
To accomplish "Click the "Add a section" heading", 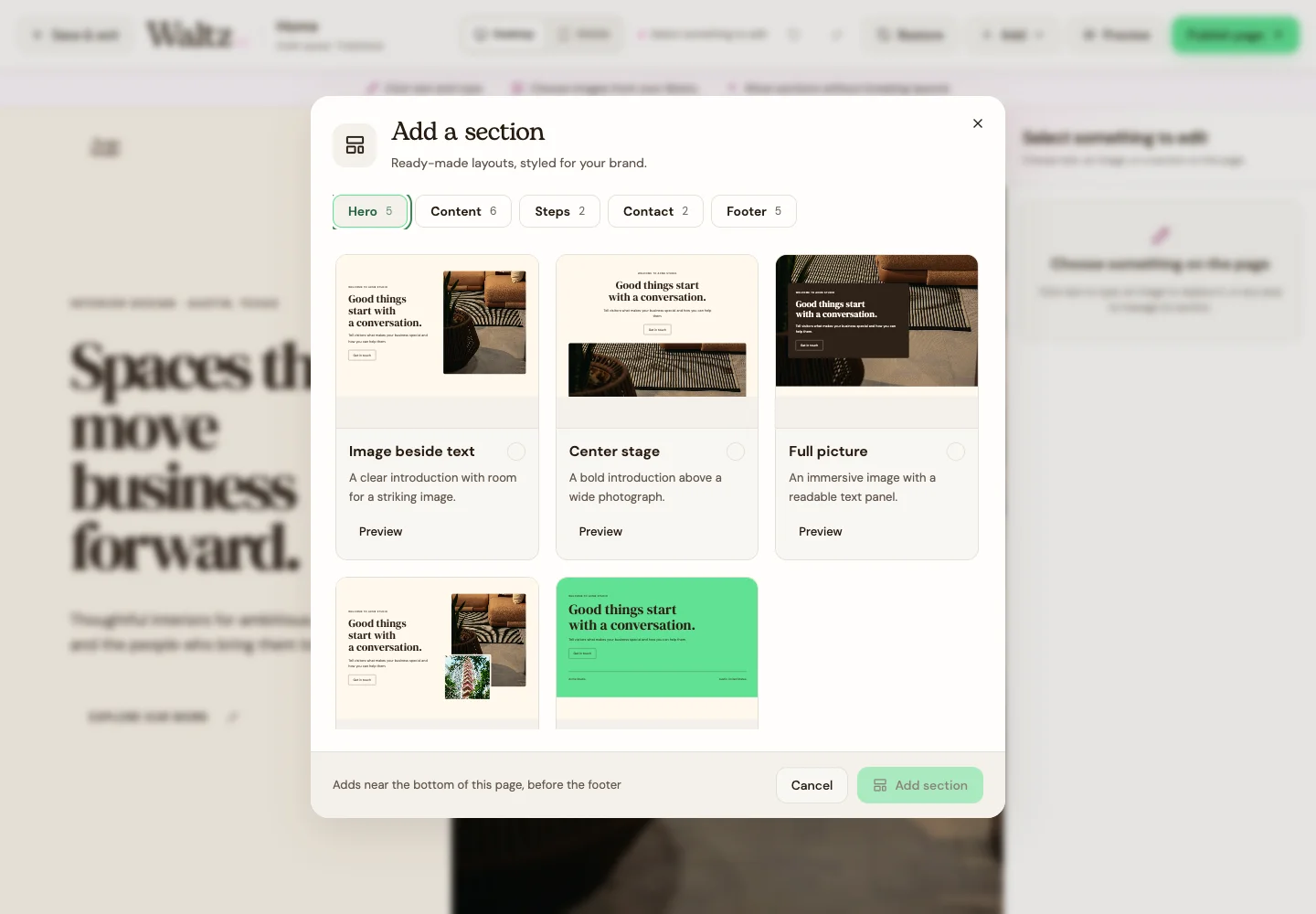I will point(468,132).
